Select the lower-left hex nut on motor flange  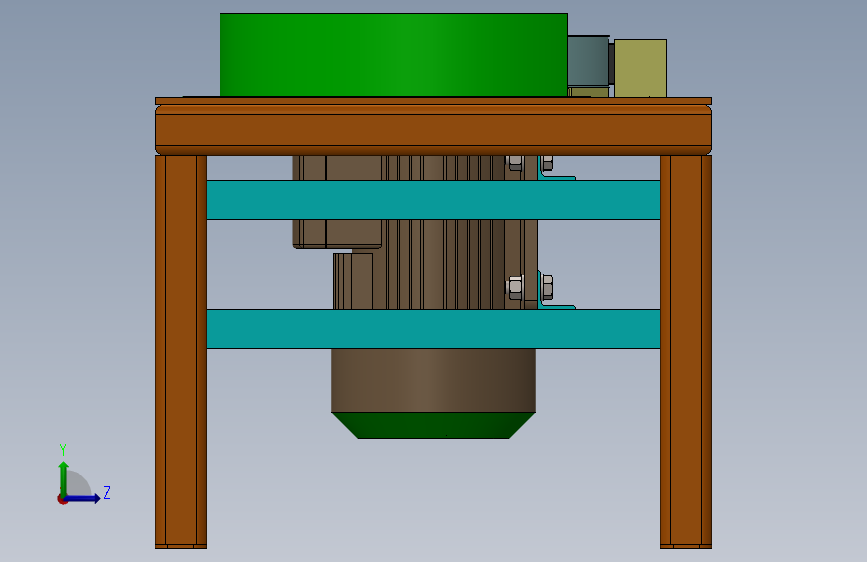point(515,287)
